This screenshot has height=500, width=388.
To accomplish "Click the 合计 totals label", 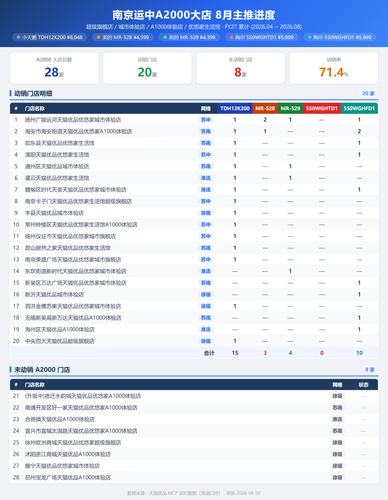I will [x=209, y=353].
